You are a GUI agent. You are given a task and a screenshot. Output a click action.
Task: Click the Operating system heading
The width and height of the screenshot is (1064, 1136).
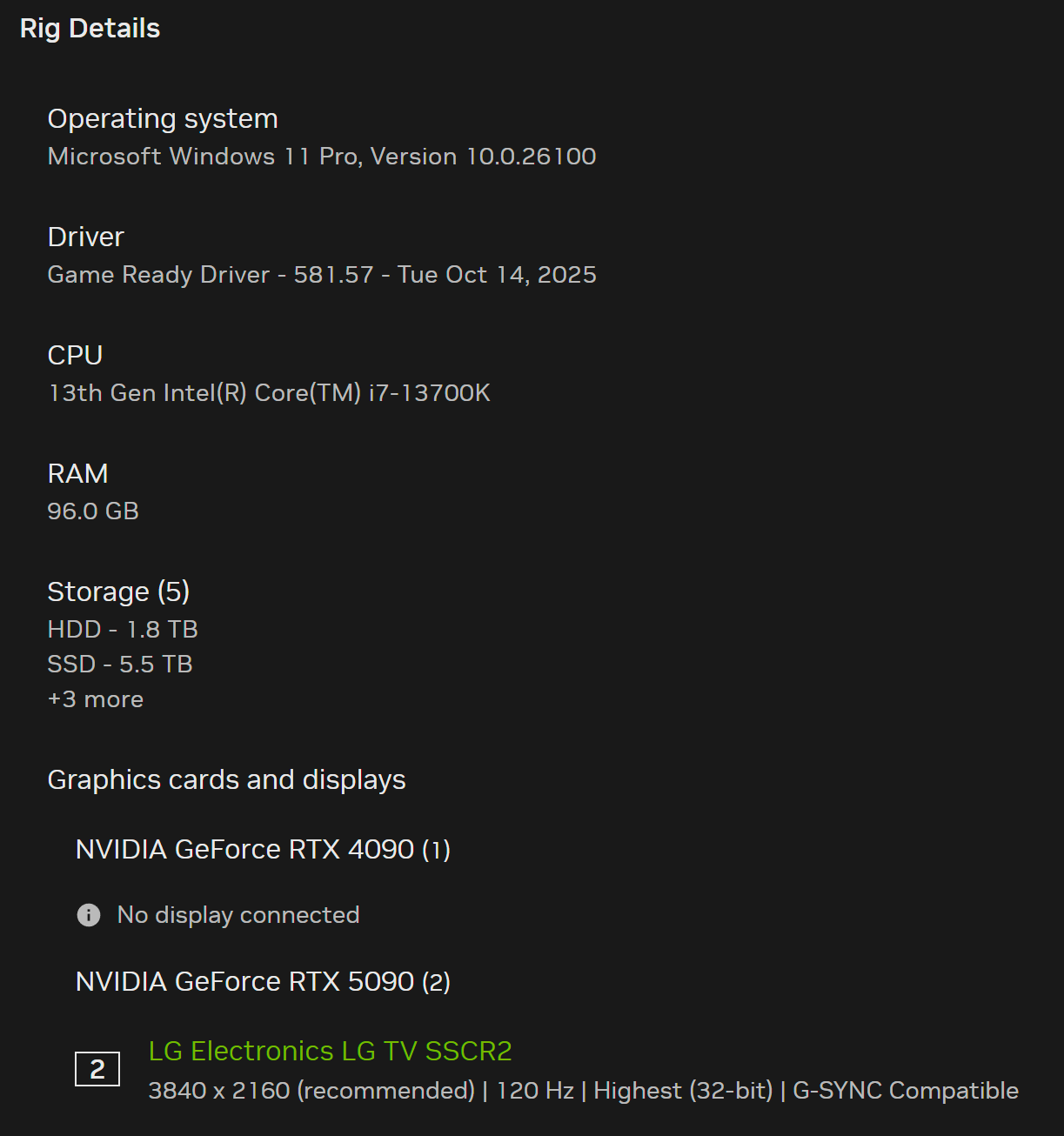click(163, 118)
